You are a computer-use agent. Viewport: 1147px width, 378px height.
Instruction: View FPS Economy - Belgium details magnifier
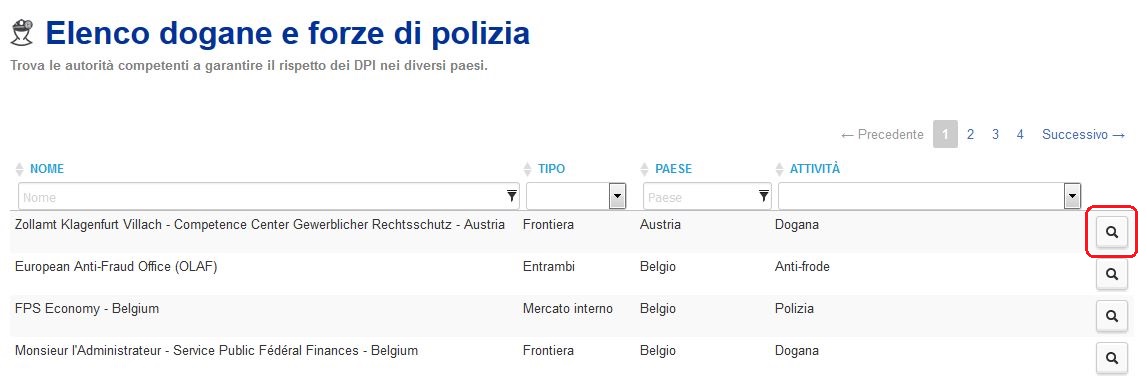[1111, 316]
